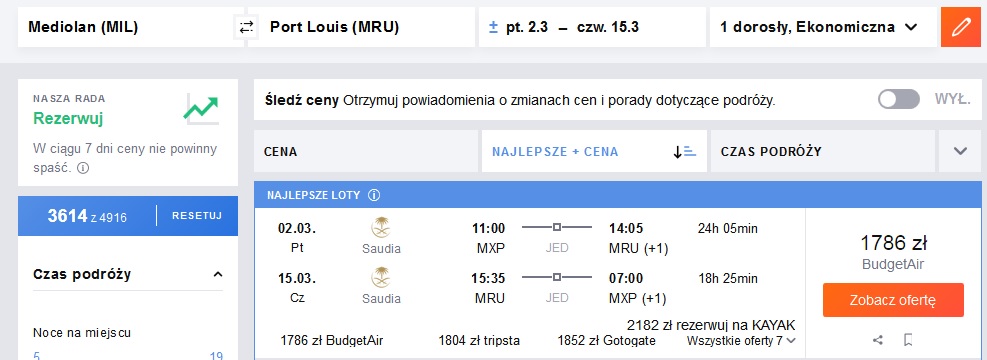Collapse the Czas podróży filter section
The image size is (987, 360).
[218, 274]
